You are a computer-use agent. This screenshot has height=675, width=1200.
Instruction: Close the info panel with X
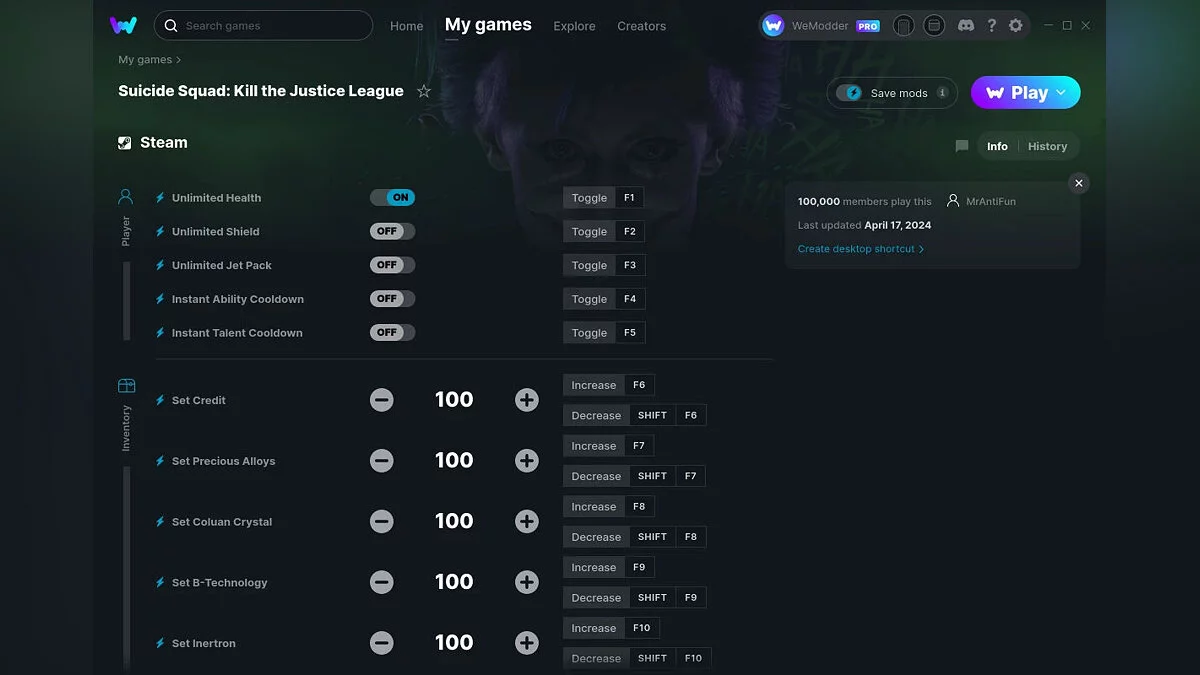1078,183
